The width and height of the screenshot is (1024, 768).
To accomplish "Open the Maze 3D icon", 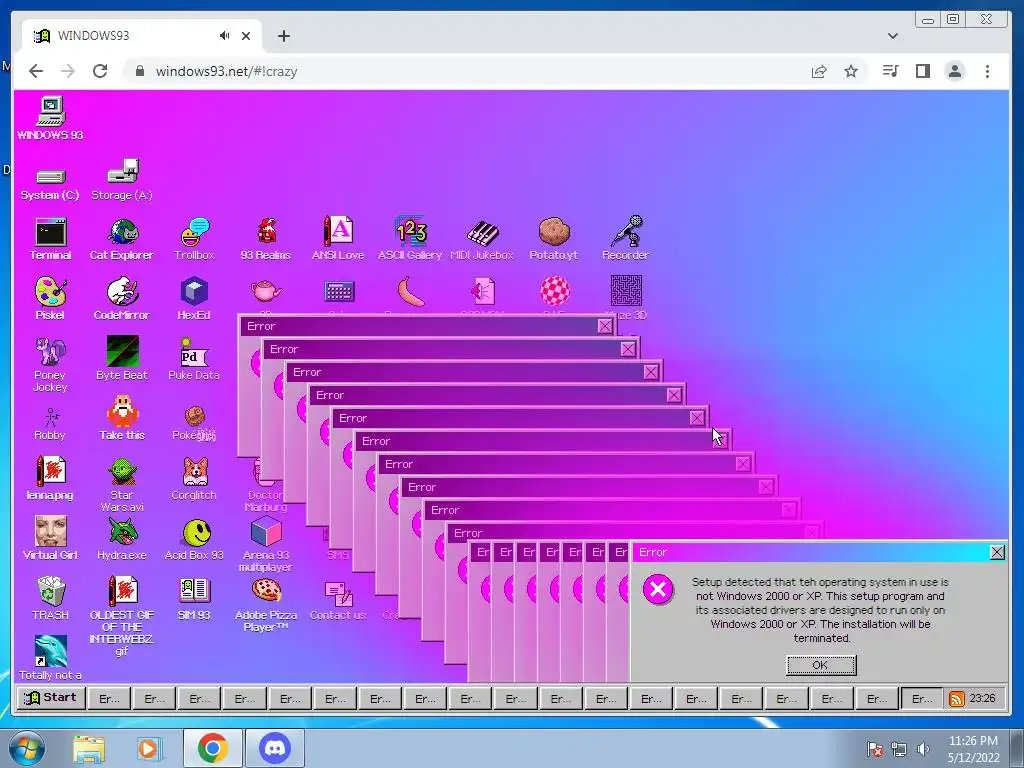I will point(626,291).
